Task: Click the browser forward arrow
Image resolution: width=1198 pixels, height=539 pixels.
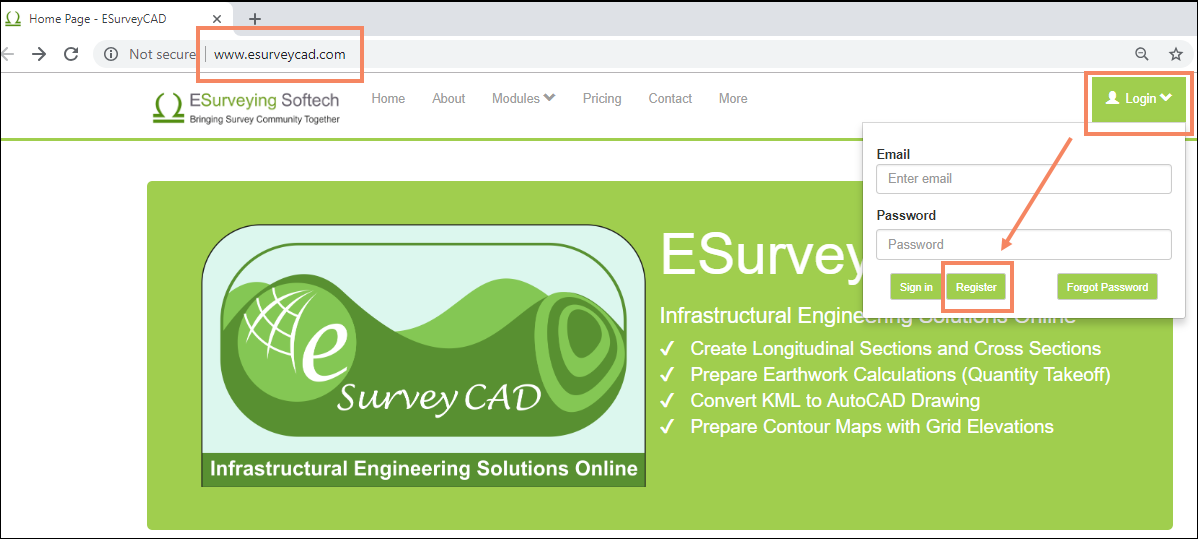Action: point(39,54)
